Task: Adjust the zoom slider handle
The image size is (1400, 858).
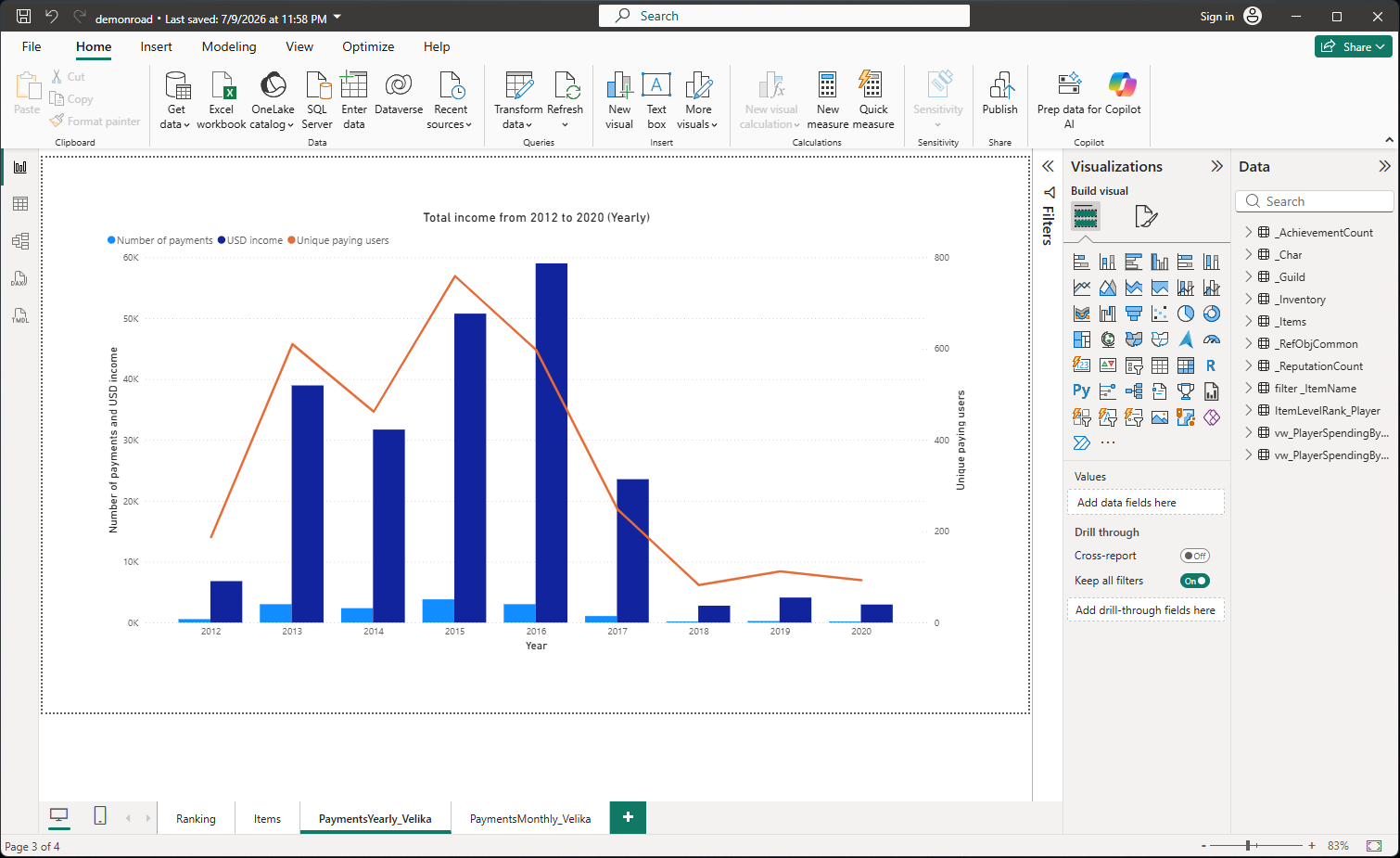Action: [x=1250, y=845]
